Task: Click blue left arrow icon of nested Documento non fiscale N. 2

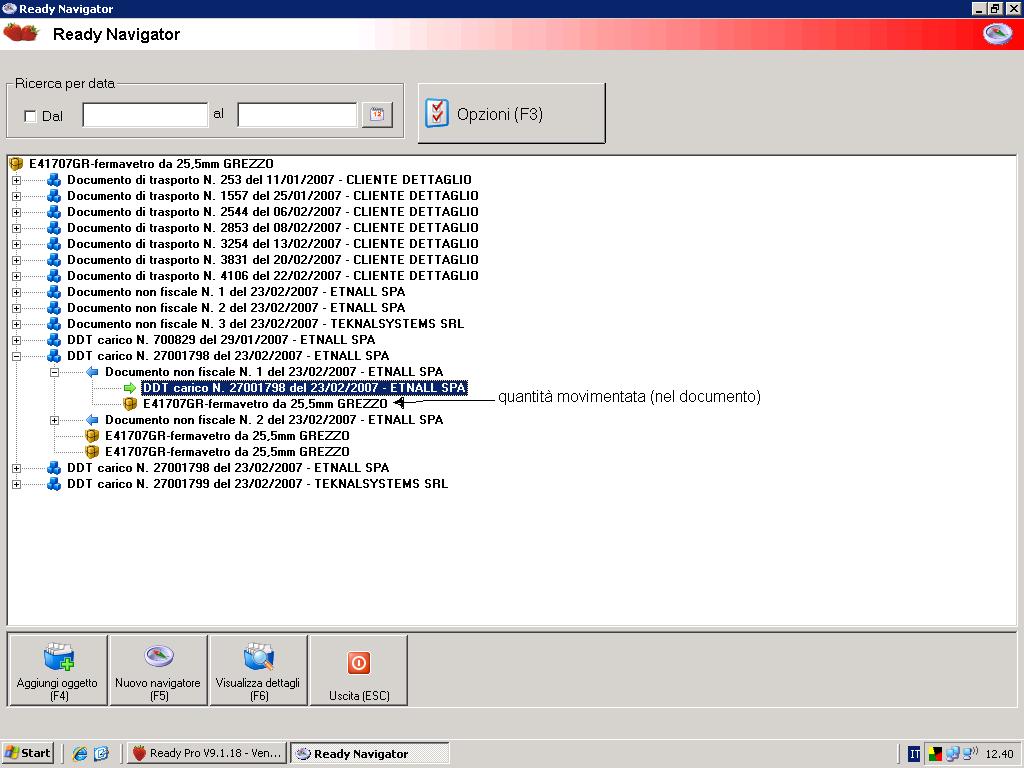Action: [92, 420]
